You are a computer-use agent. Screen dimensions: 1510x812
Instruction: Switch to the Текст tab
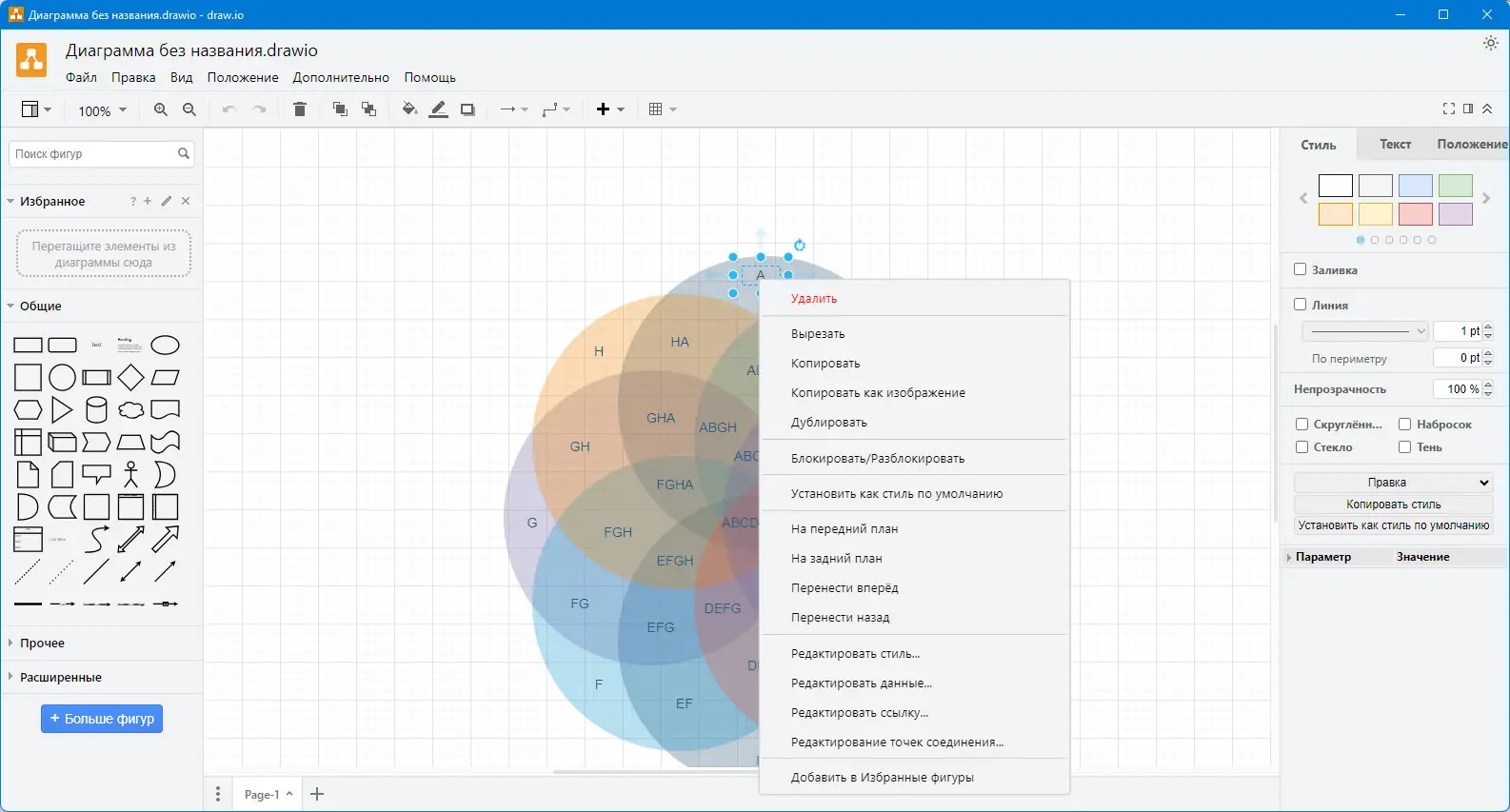tap(1396, 144)
